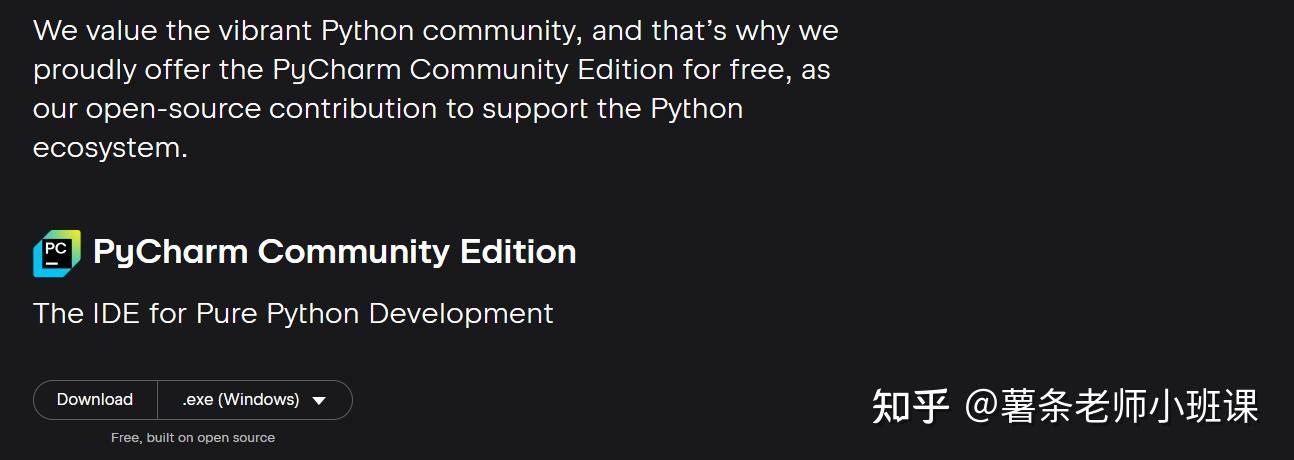Click the PyCharm PC logo icon
Image resolution: width=1294 pixels, height=460 pixels.
[x=56, y=252]
